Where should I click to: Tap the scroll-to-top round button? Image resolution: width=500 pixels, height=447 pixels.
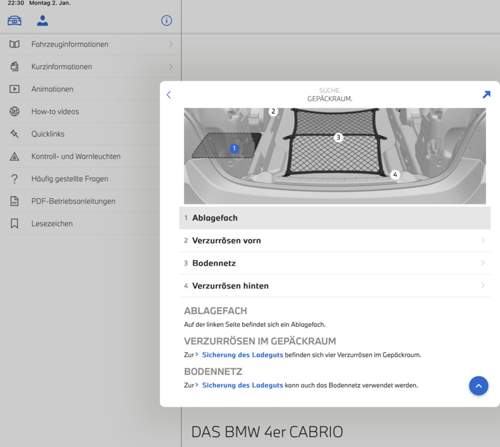click(478, 386)
